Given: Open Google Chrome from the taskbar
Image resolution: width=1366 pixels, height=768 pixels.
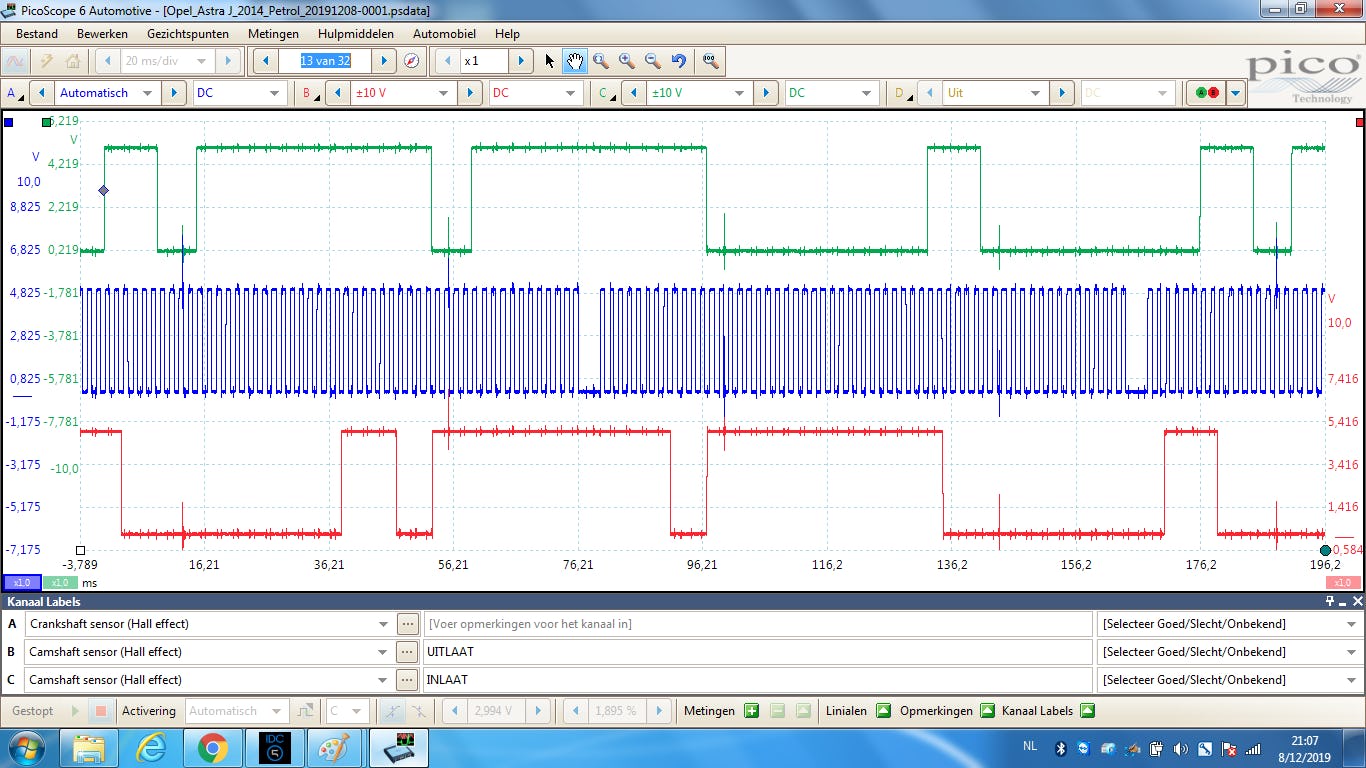Looking at the screenshot, I should (x=212, y=747).
